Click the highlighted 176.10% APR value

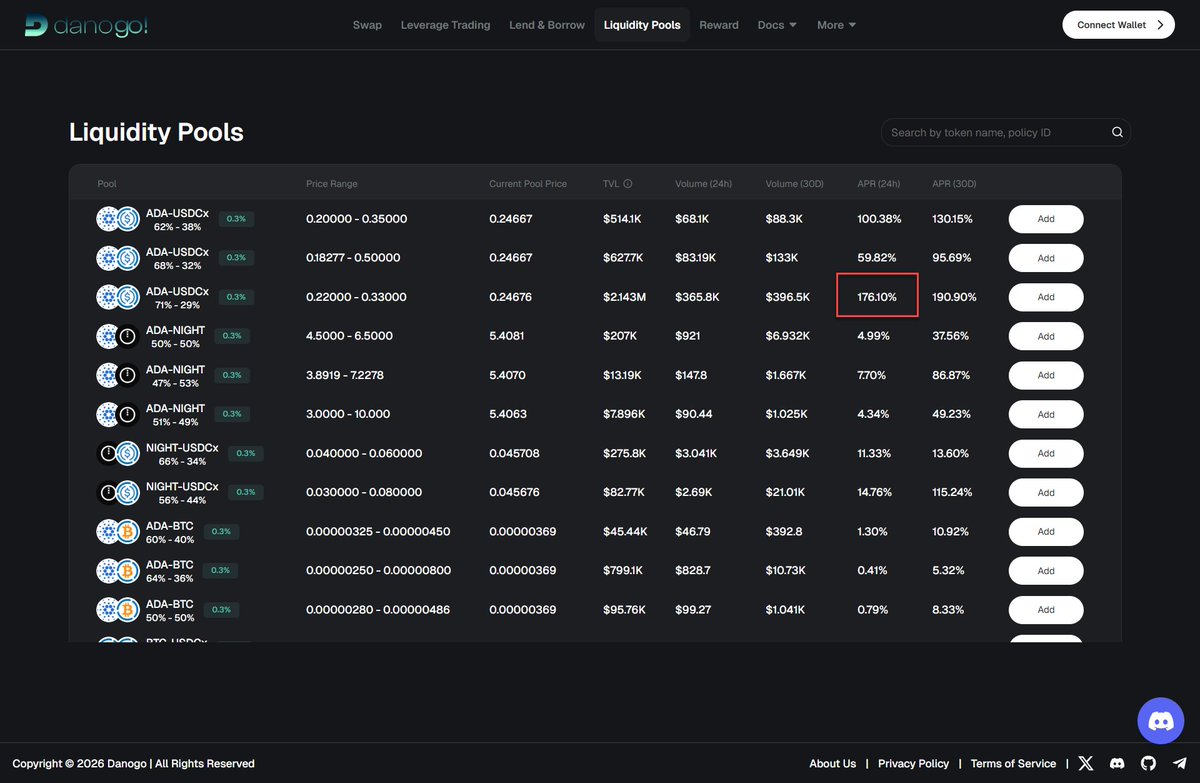point(878,296)
